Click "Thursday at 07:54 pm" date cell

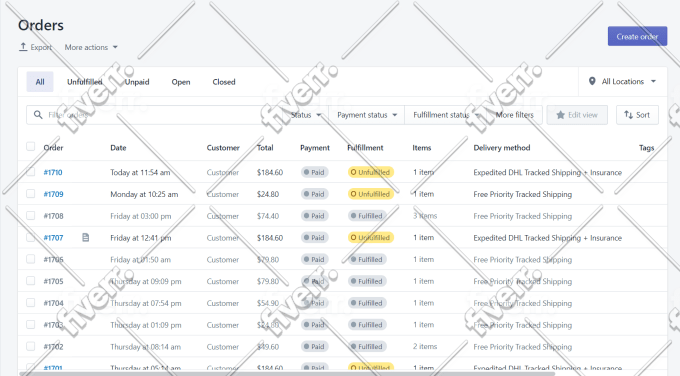point(146,303)
